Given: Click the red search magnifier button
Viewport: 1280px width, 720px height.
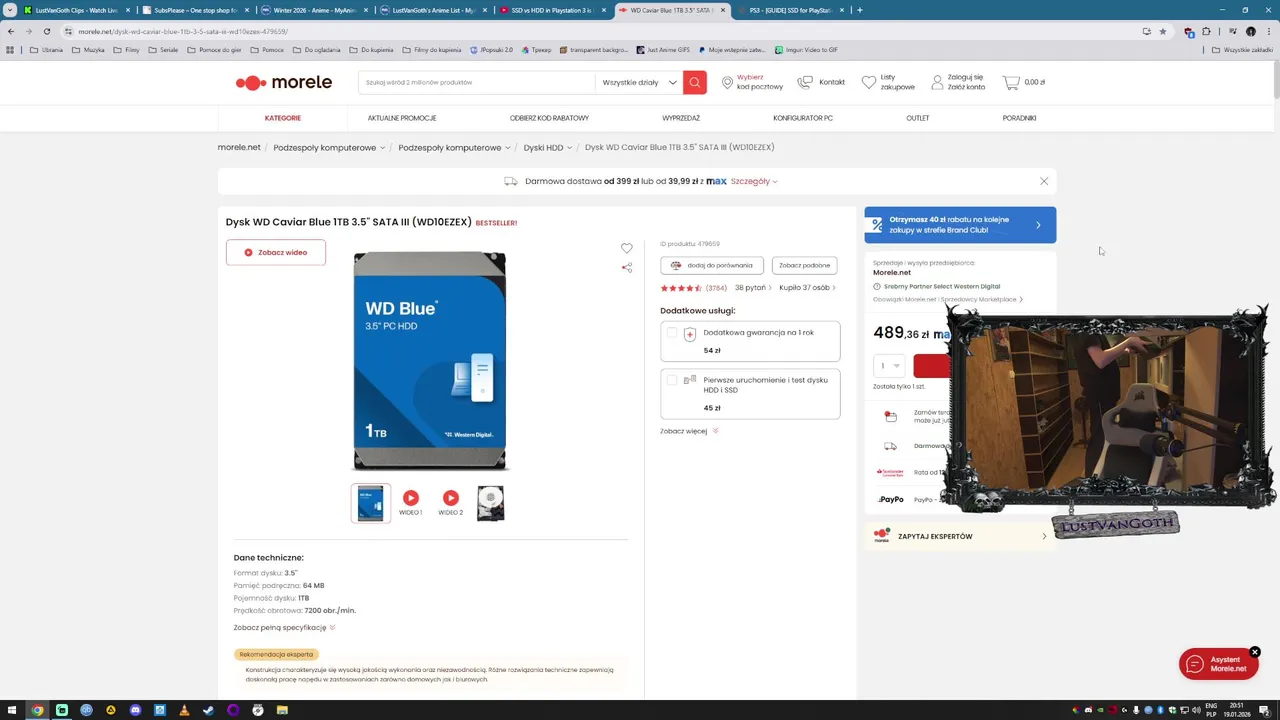Looking at the screenshot, I should [695, 82].
